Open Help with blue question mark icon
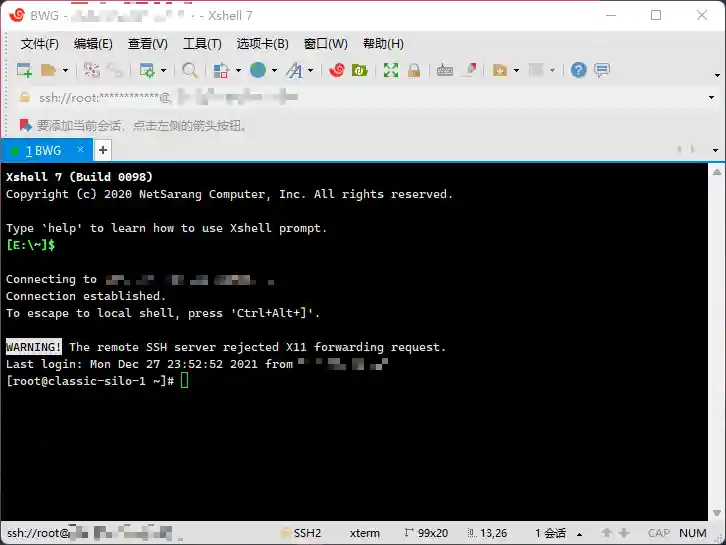Screen dimensions: 726x545 pos(578,70)
